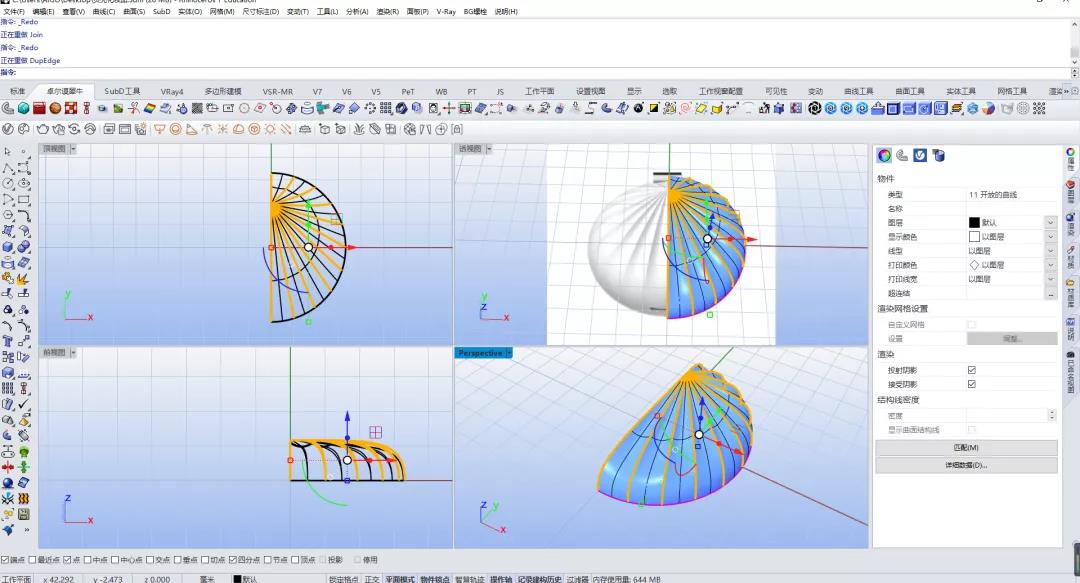The height and width of the screenshot is (583, 1080).
Task: Toggle 正交 ortho mode in status bar
Action: tap(371, 579)
